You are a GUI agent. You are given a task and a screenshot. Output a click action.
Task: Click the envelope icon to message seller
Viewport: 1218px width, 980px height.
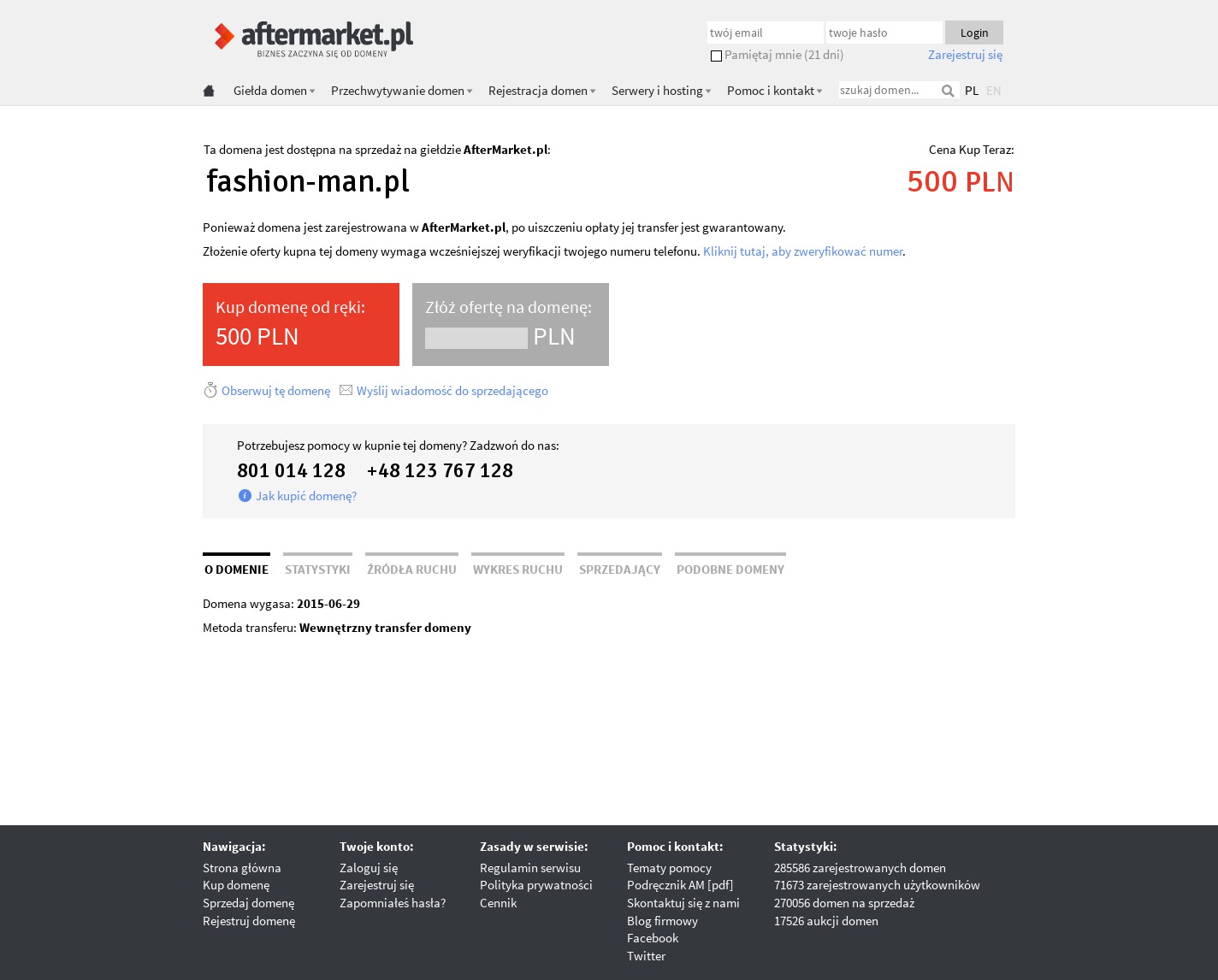(x=346, y=390)
